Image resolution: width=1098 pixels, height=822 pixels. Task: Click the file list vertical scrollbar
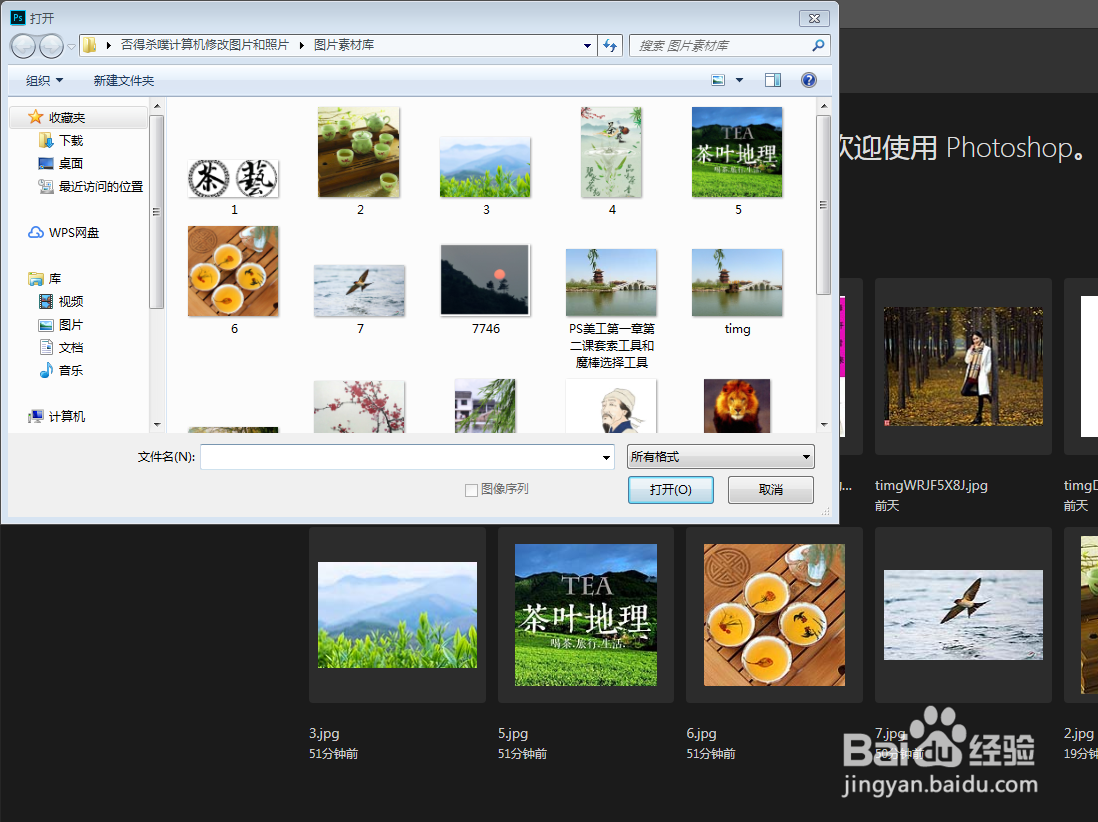pos(824,265)
